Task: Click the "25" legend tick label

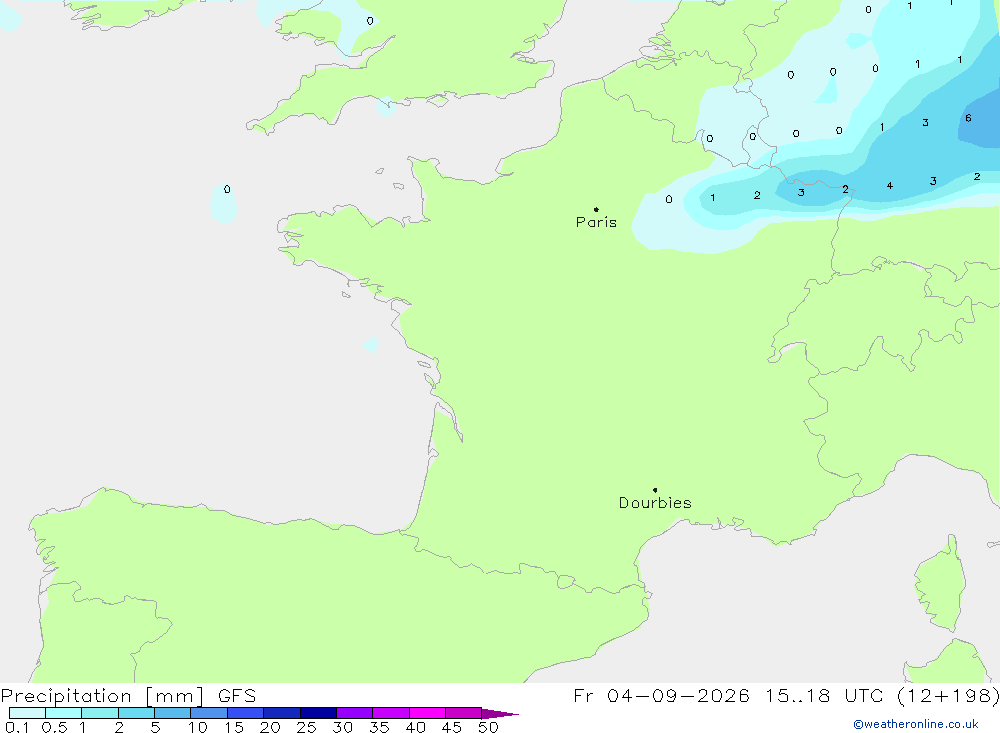Action: tap(306, 727)
